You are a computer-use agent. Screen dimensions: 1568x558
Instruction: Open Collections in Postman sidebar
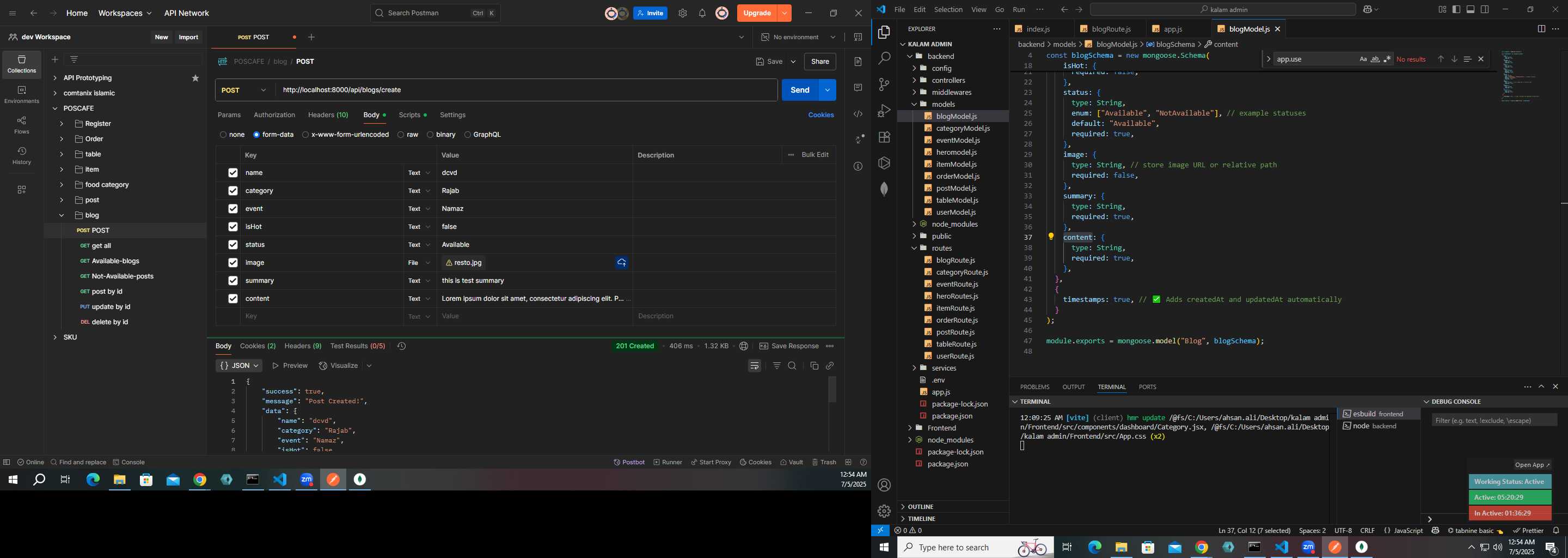22,64
